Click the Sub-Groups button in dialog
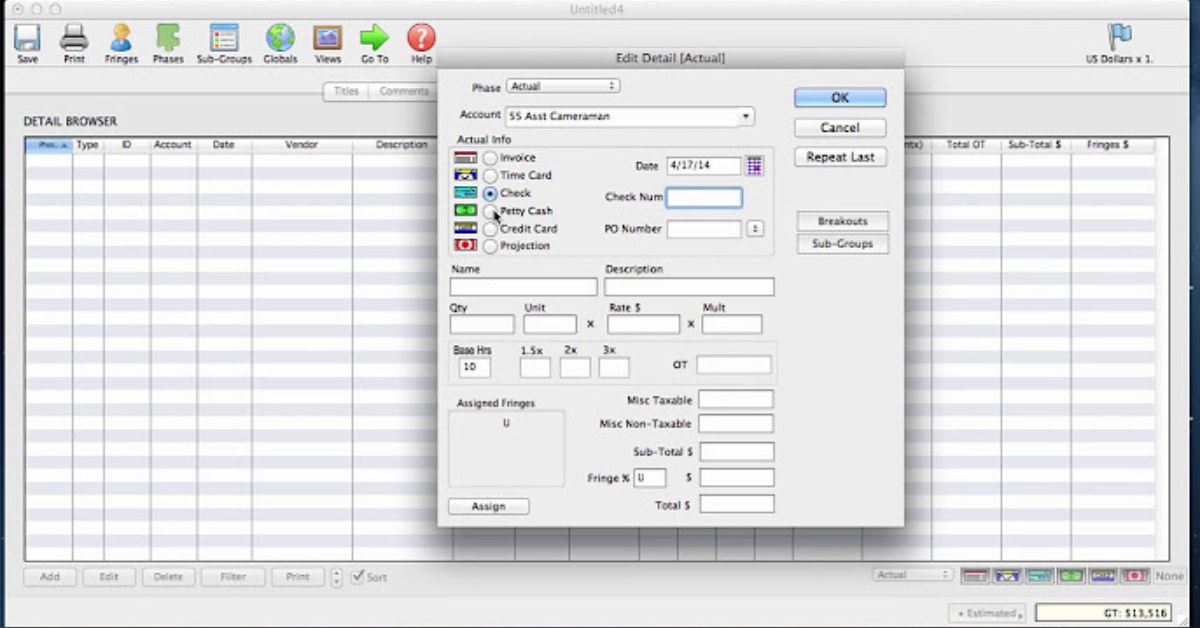The width and height of the screenshot is (1200, 628). pyautogui.click(x=843, y=244)
